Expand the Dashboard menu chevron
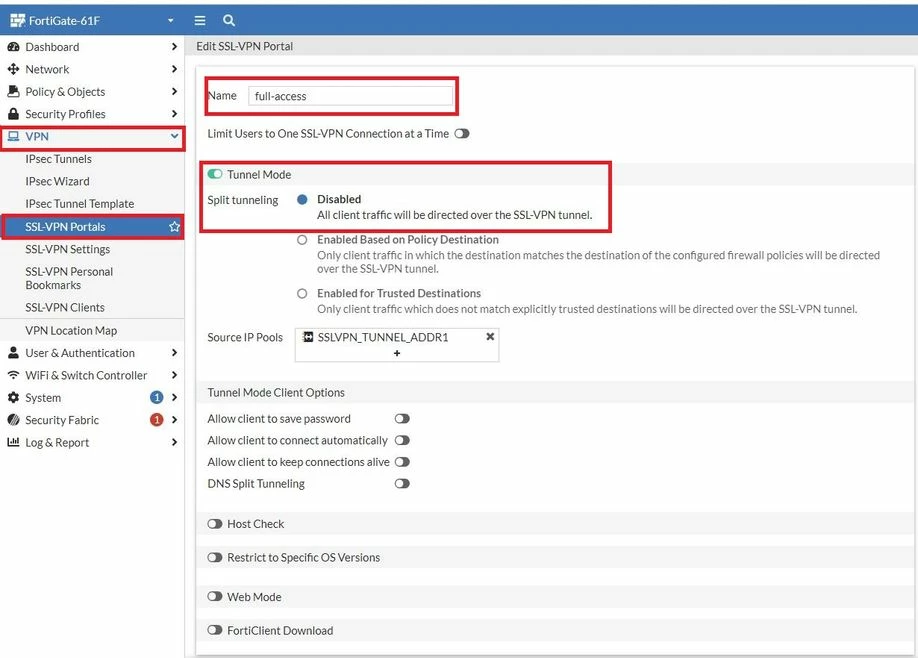The height and width of the screenshot is (658, 918). point(174,47)
